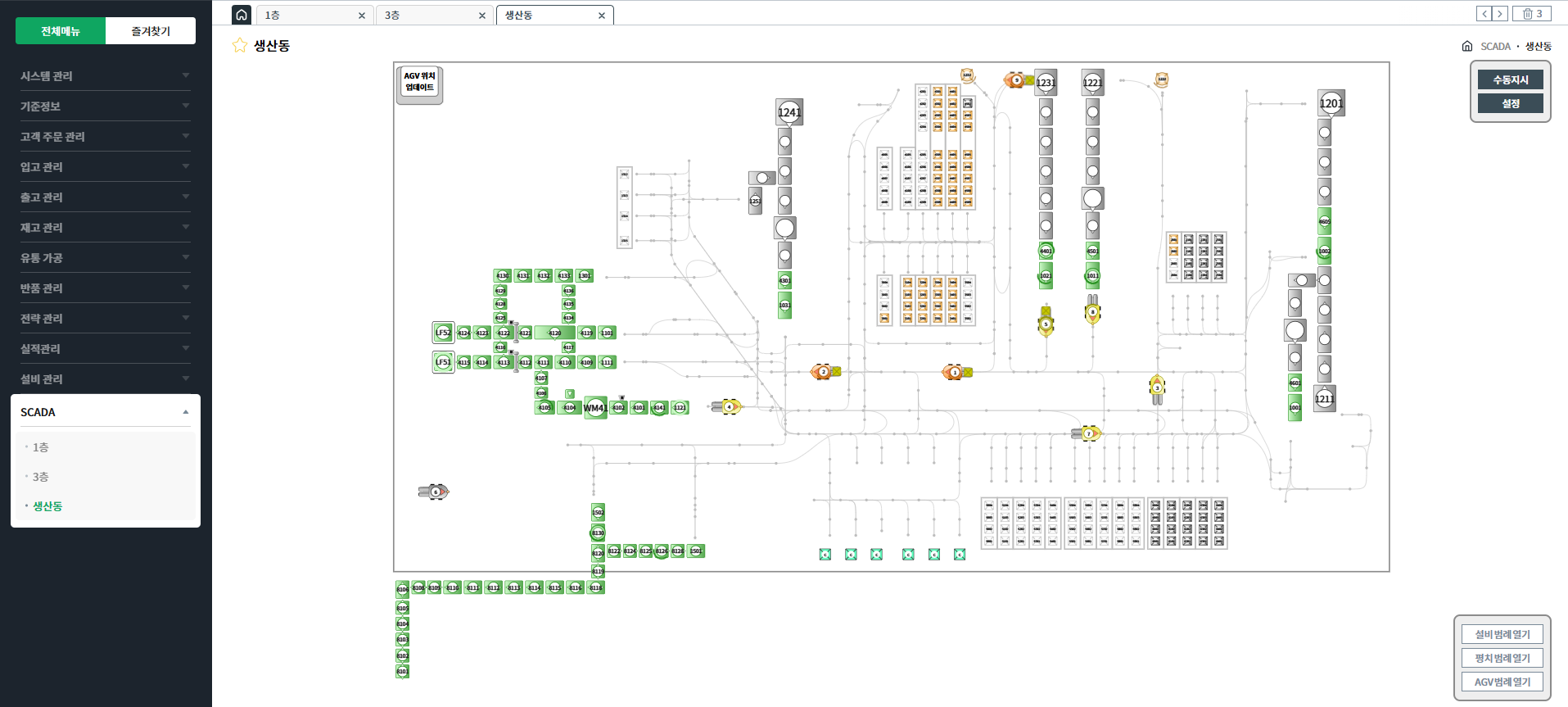Open 1층 under SCADA in sidebar

[40, 447]
